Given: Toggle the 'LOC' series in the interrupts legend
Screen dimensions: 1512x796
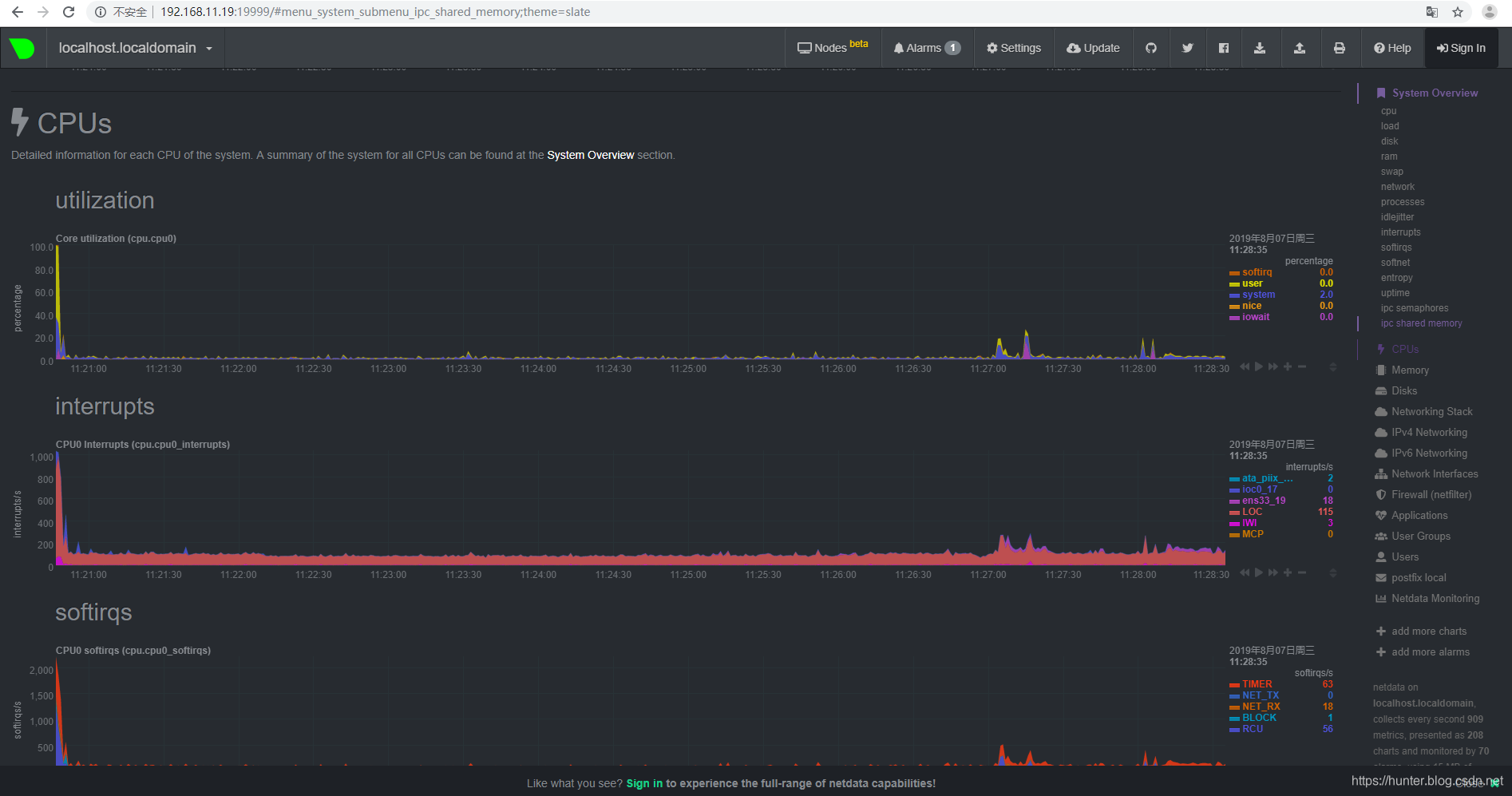Looking at the screenshot, I should pyautogui.click(x=1251, y=511).
